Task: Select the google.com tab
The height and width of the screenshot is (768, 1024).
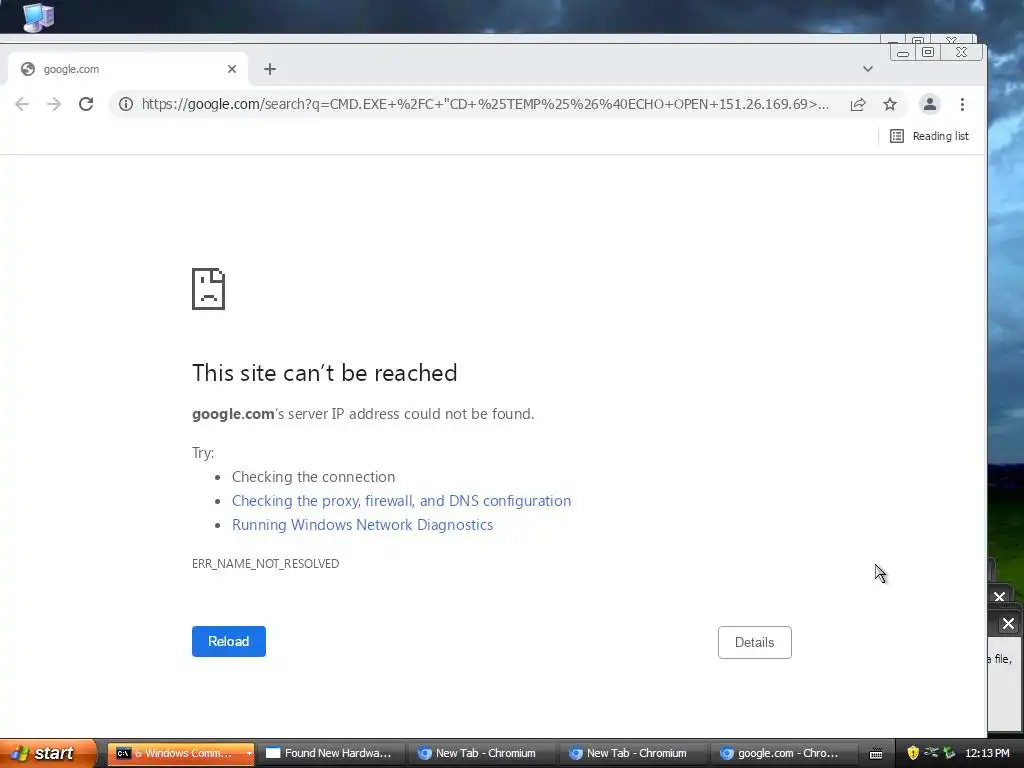Action: 127,69
